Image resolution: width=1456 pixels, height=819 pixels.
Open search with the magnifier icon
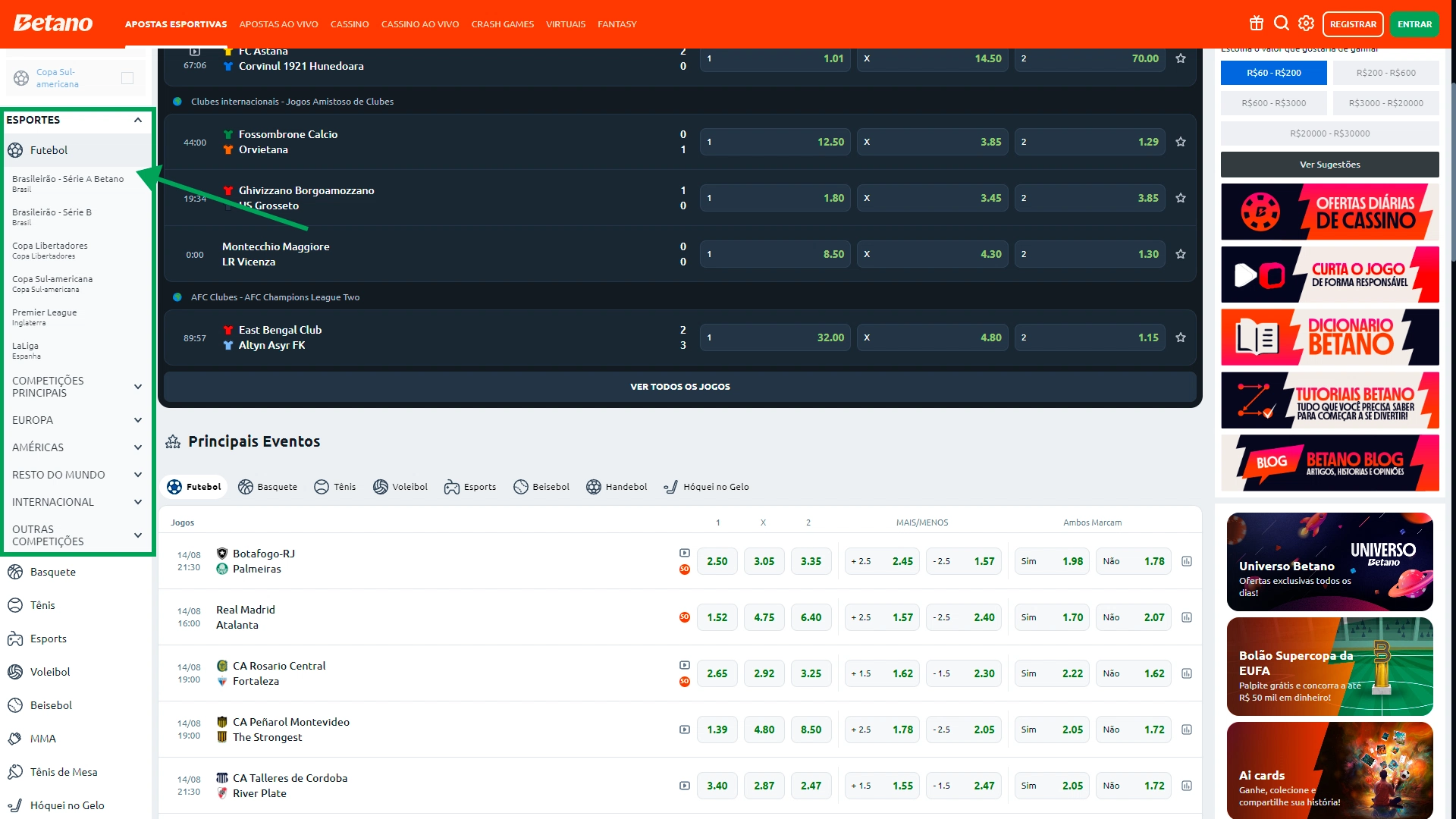pos(1282,24)
